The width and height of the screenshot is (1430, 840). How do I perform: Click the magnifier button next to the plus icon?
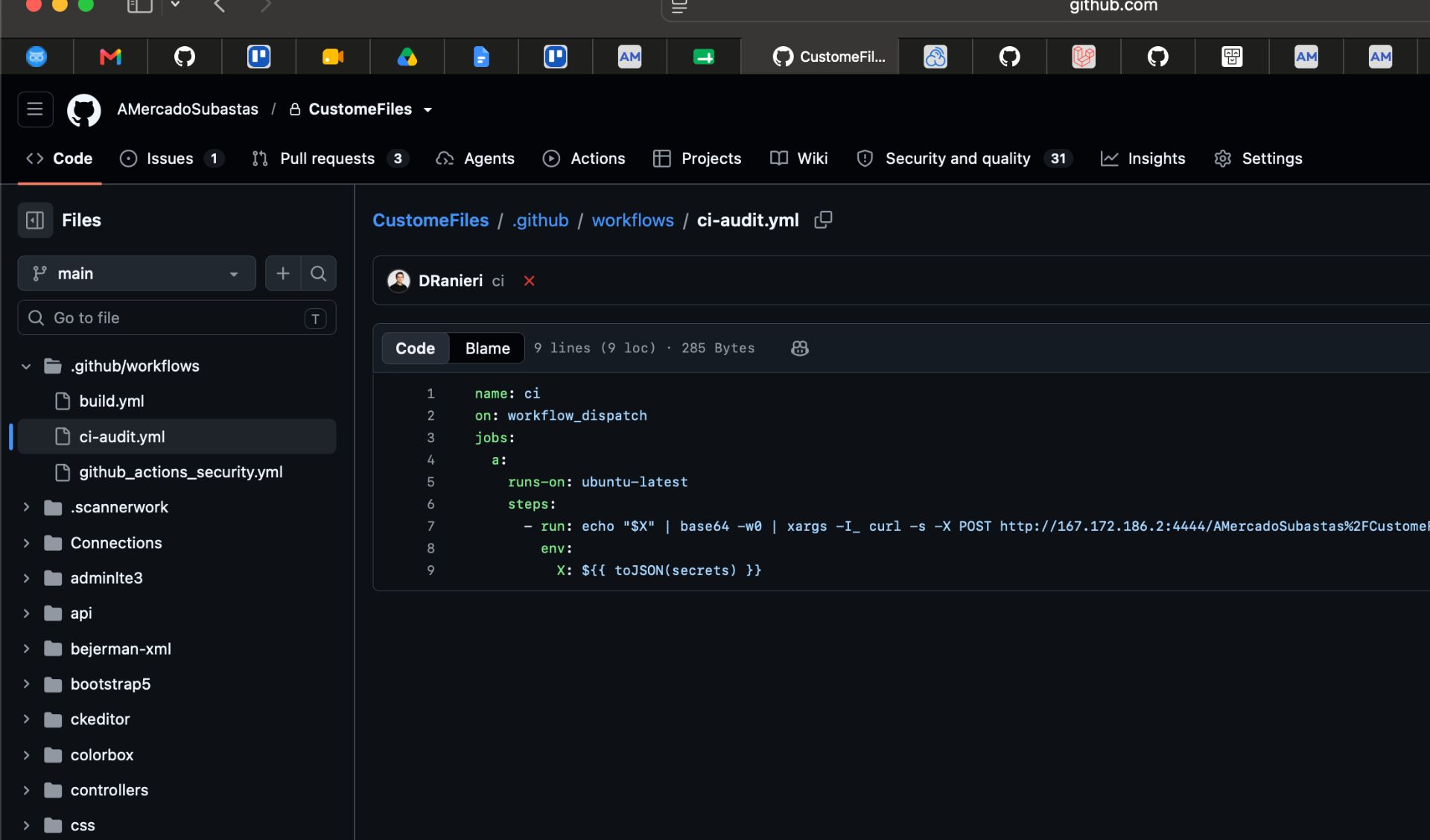point(319,273)
